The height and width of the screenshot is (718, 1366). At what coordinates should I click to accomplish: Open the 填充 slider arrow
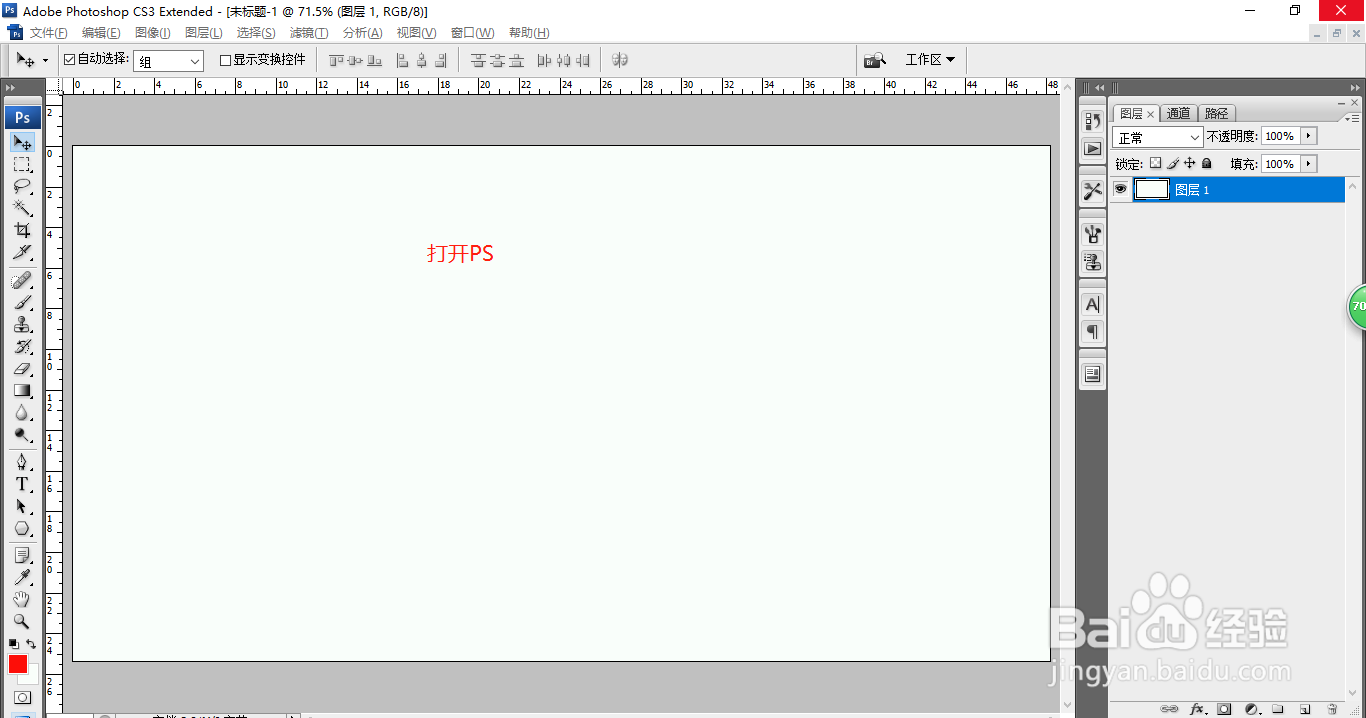click(x=1309, y=164)
